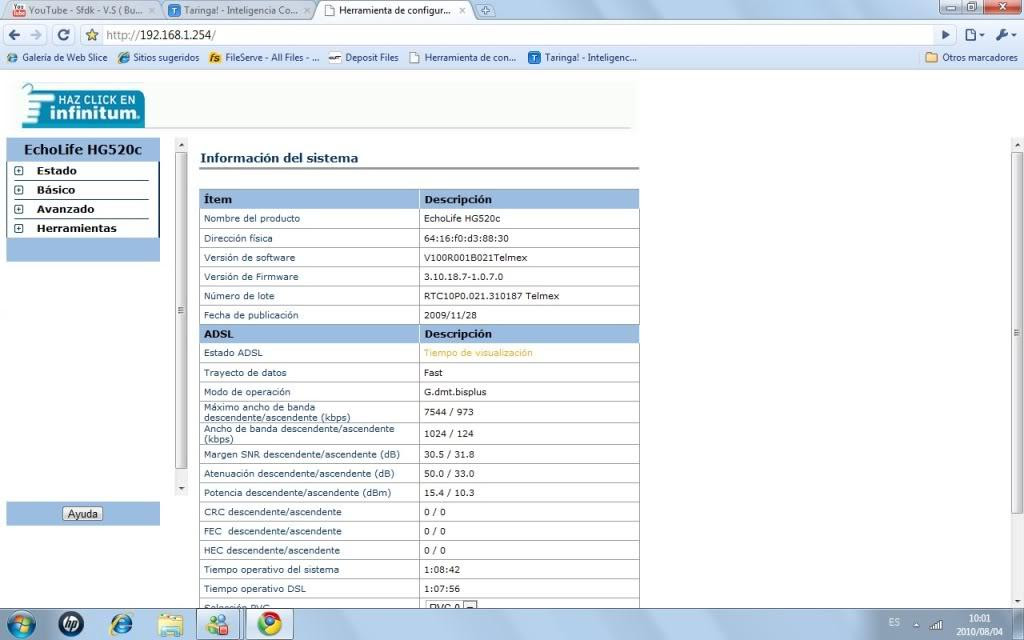Viewport: 1024px width, 640px height.
Task: Open Windows Explorer folder in the taskbar
Action: pyautogui.click(x=170, y=624)
